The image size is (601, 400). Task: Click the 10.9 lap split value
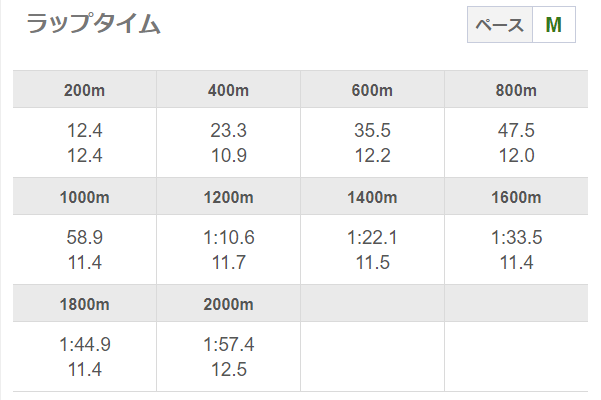coord(228,155)
